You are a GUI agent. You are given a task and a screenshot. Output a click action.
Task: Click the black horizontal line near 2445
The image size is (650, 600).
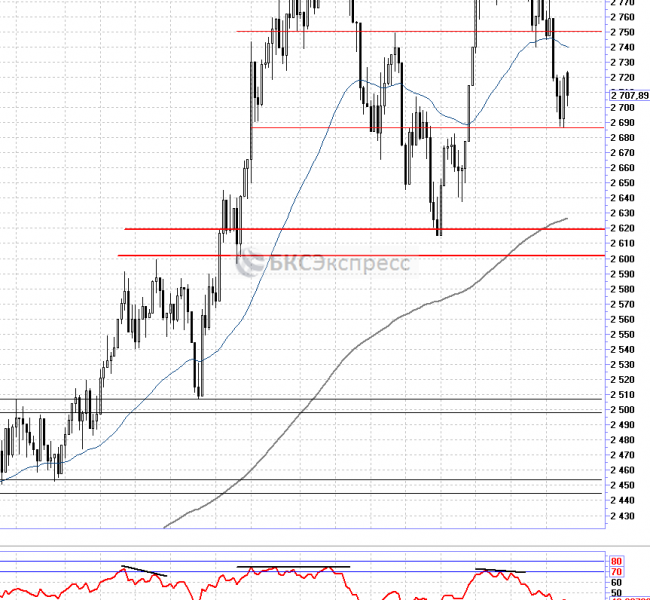click(300, 493)
